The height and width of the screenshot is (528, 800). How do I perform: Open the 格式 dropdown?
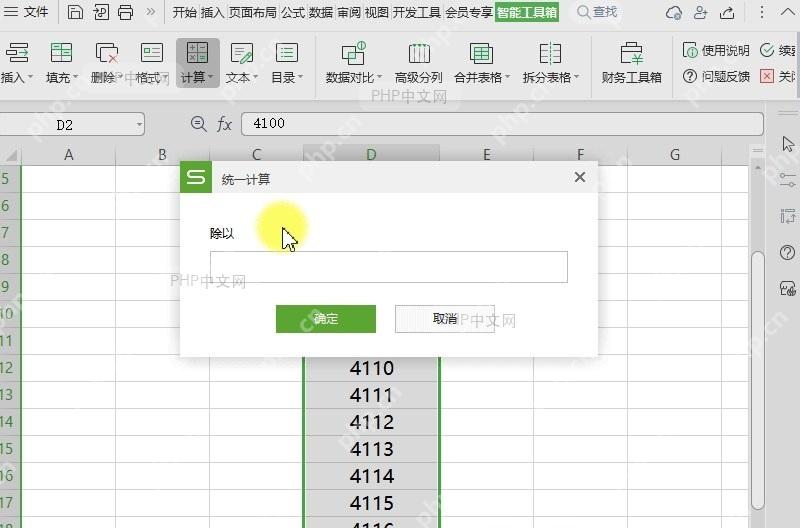pos(151,63)
